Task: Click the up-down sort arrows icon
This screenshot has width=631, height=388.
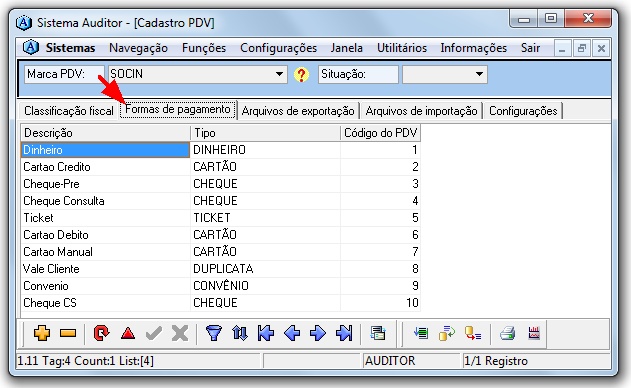Action: (x=240, y=333)
